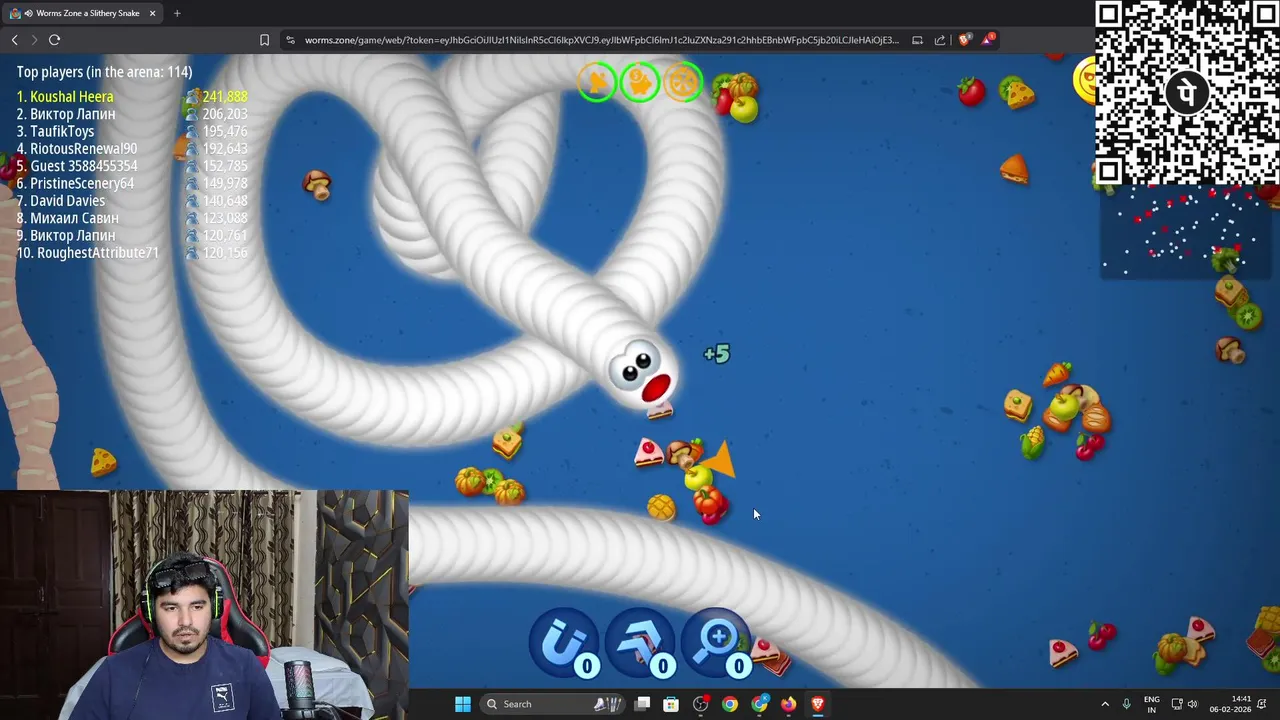Open Brave Shields lion icon
The height and width of the screenshot is (720, 1280).
click(x=964, y=40)
